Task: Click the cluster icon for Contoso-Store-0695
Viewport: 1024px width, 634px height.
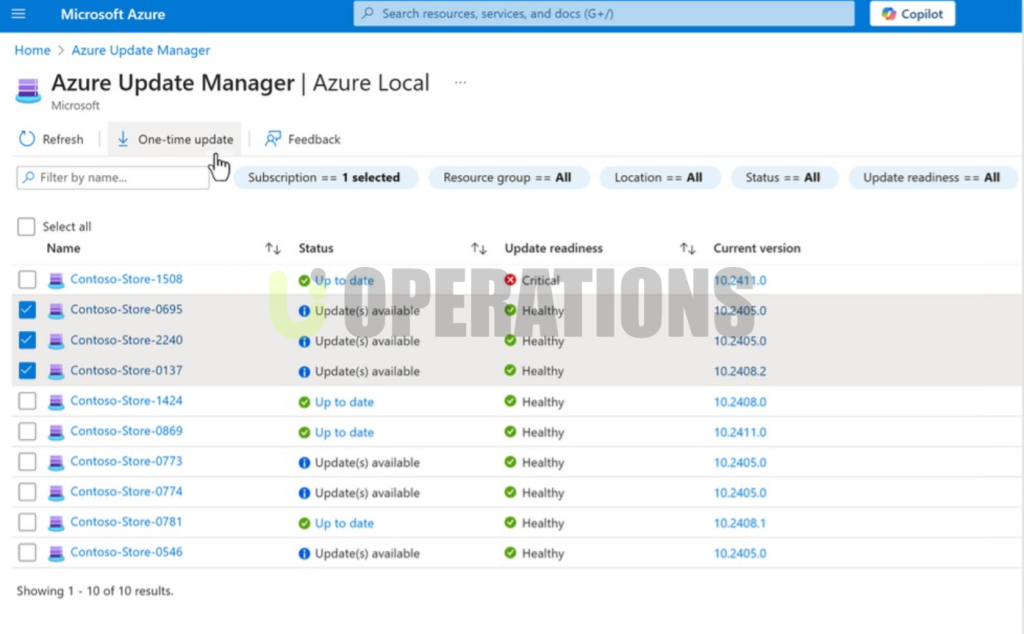Action: (56, 310)
